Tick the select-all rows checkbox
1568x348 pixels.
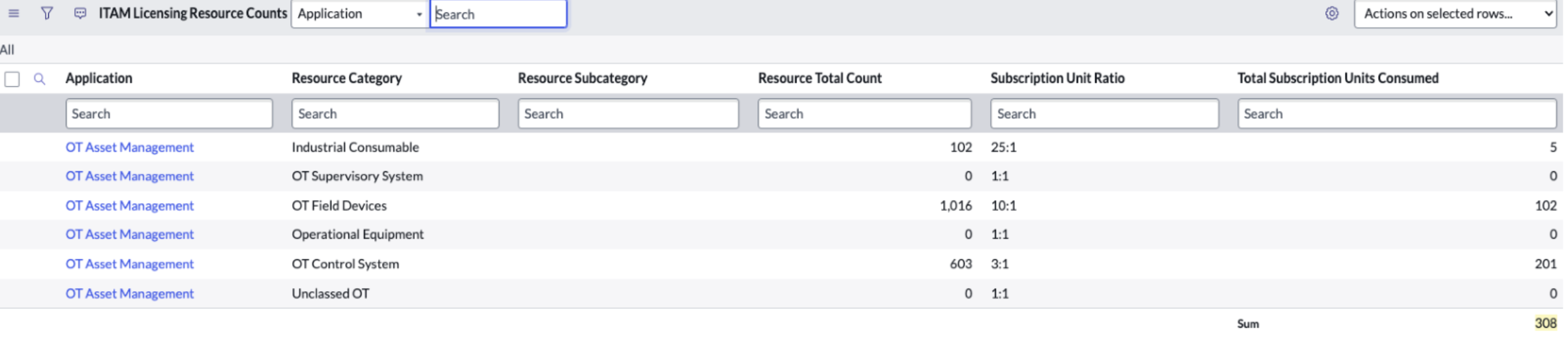coord(12,80)
